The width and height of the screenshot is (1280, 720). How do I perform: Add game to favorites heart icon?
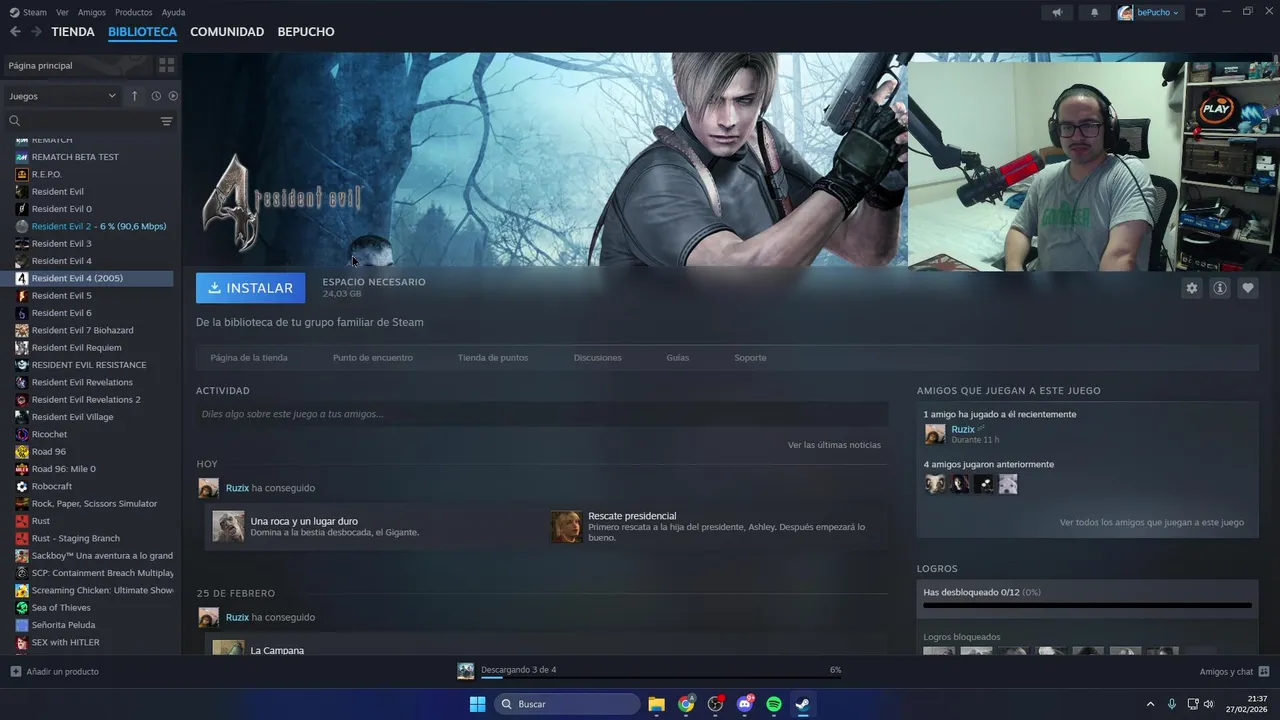click(1248, 288)
